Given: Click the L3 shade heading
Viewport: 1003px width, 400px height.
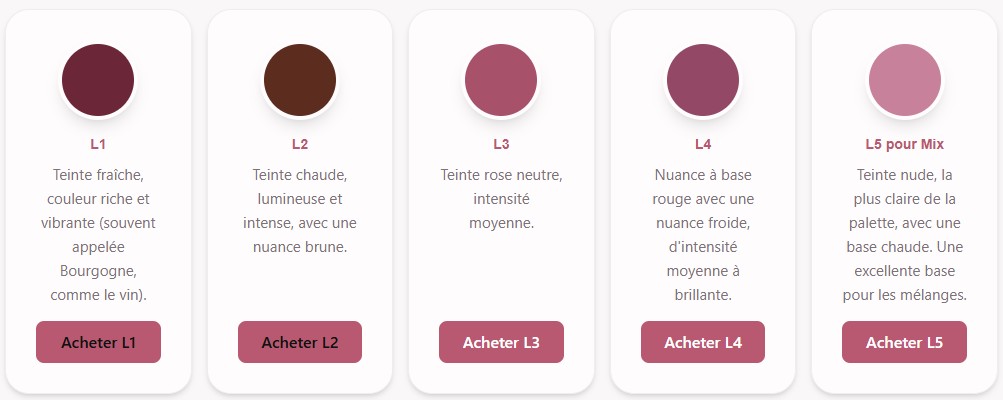Looking at the screenshot, I should [501, 144].
